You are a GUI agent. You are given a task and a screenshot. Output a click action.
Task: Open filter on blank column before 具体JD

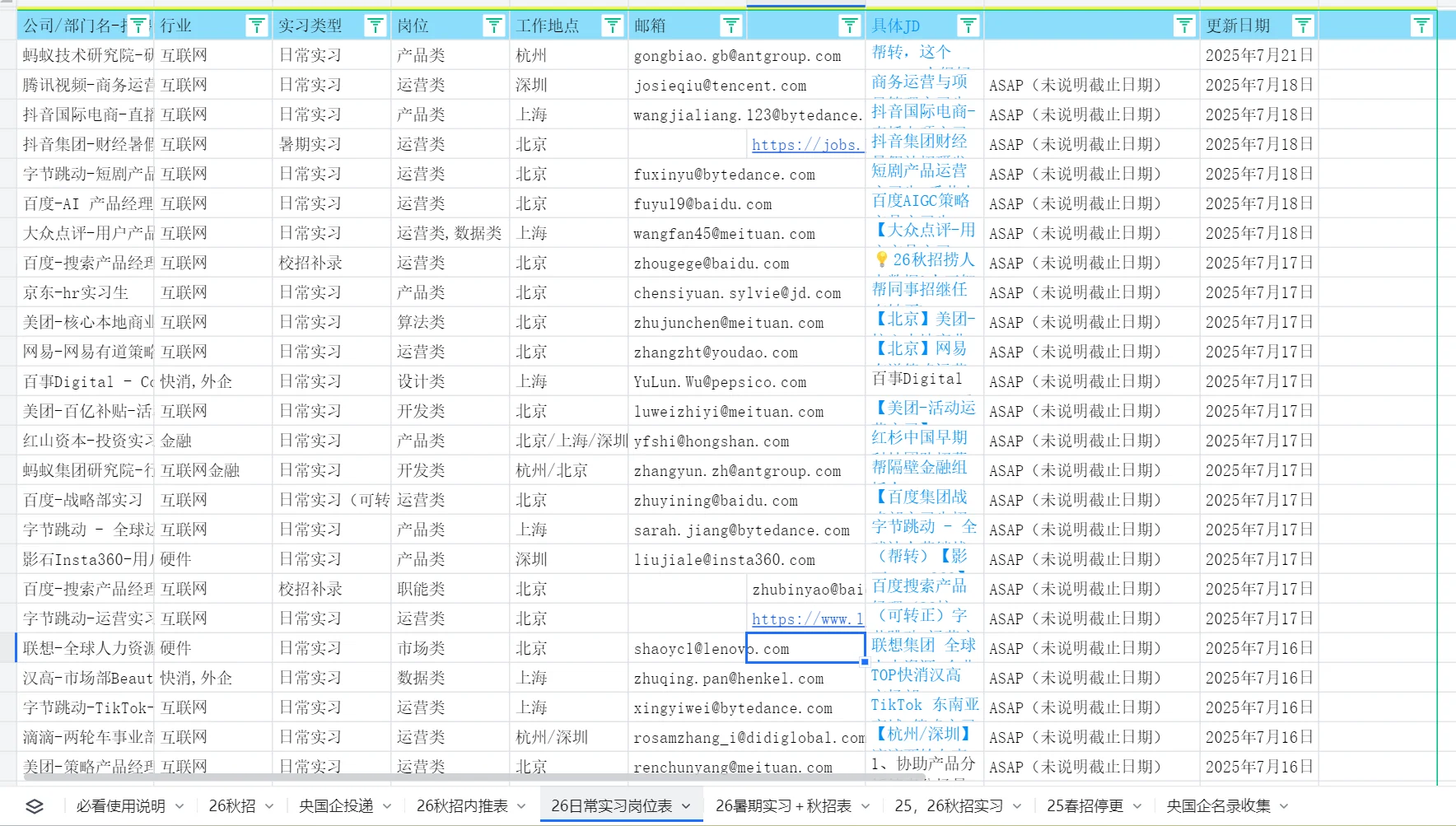point(850,26)
